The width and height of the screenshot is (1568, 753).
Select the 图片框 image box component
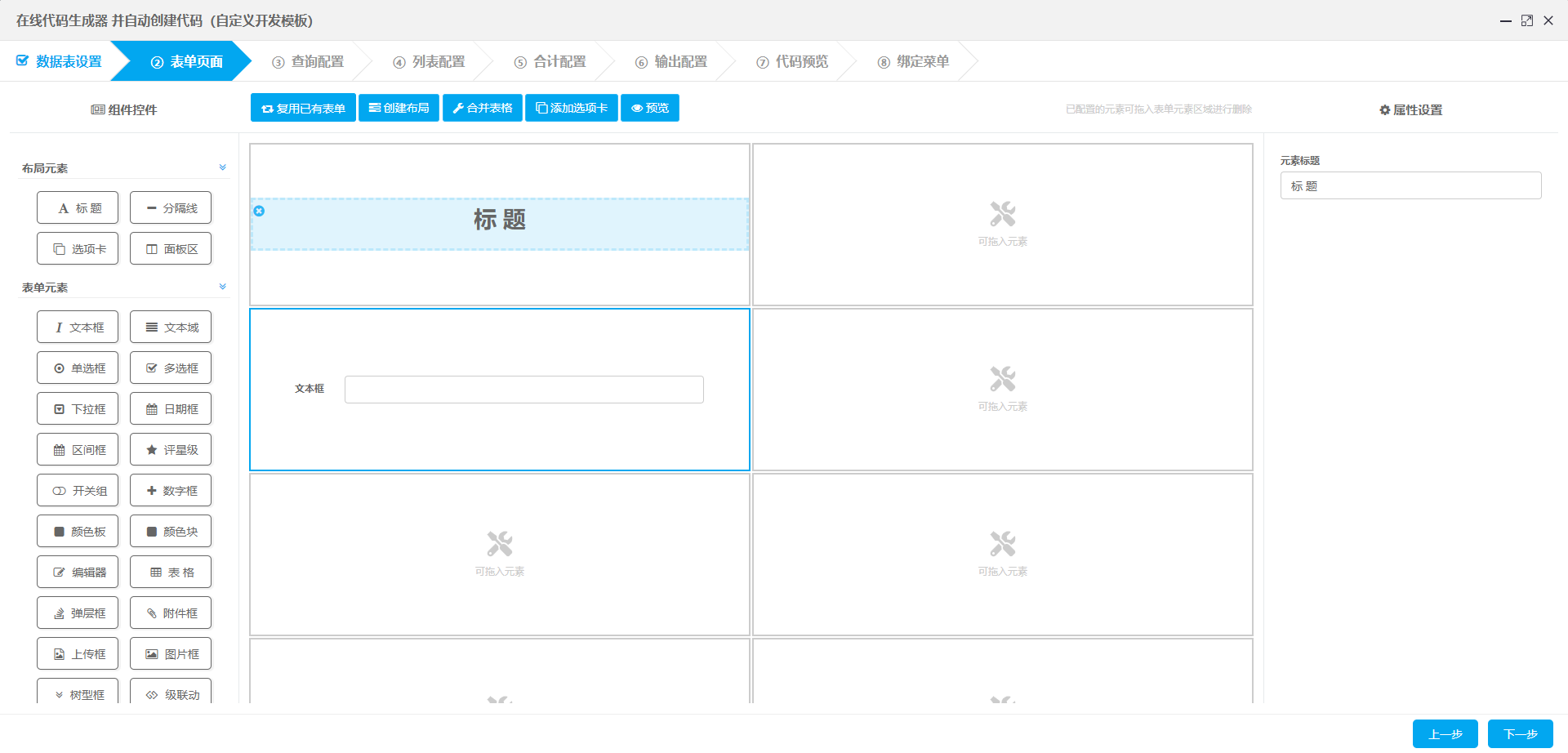tap(171, 653)
